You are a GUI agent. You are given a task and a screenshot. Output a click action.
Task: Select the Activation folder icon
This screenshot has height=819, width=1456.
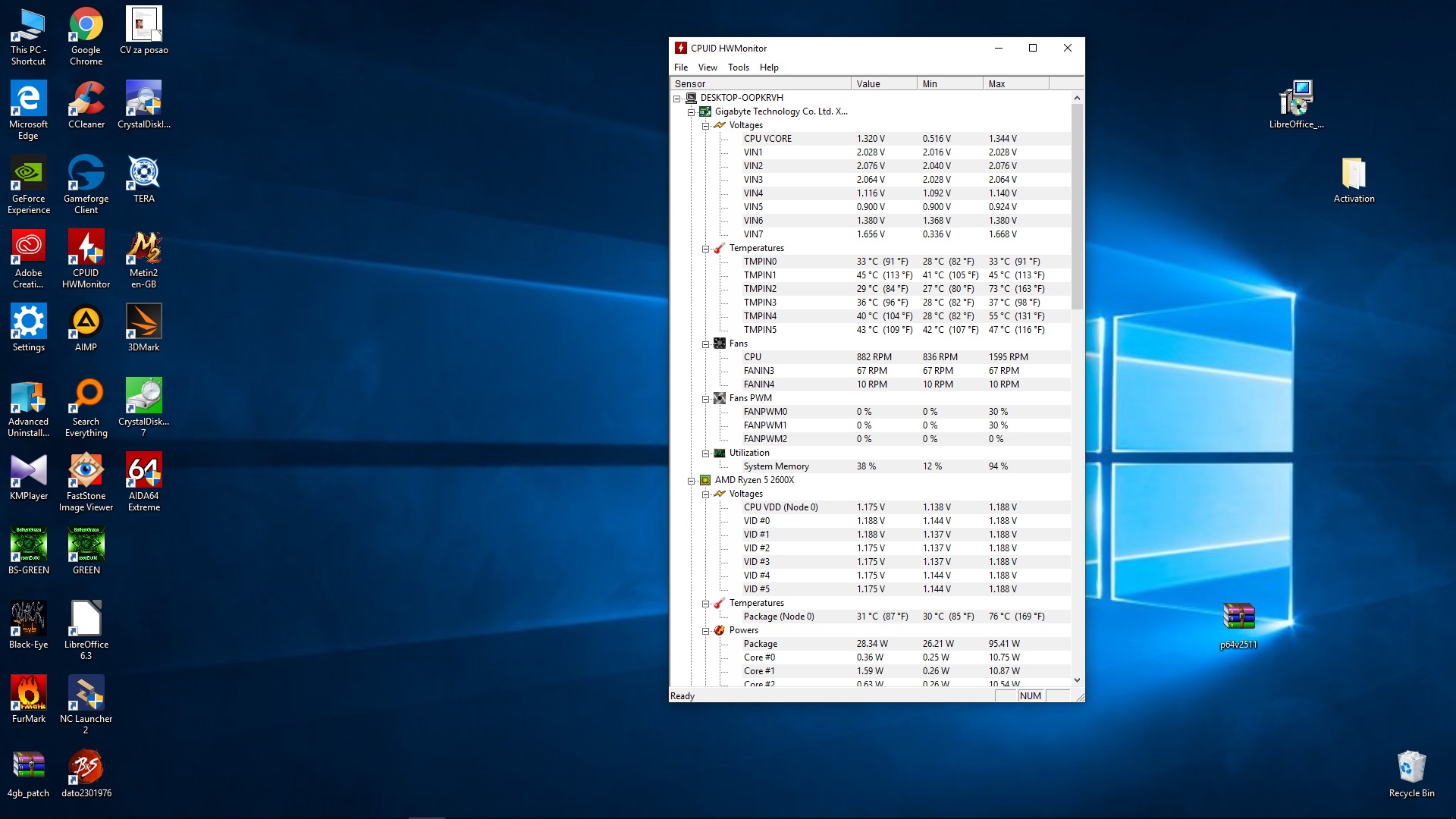[1354, 179]
